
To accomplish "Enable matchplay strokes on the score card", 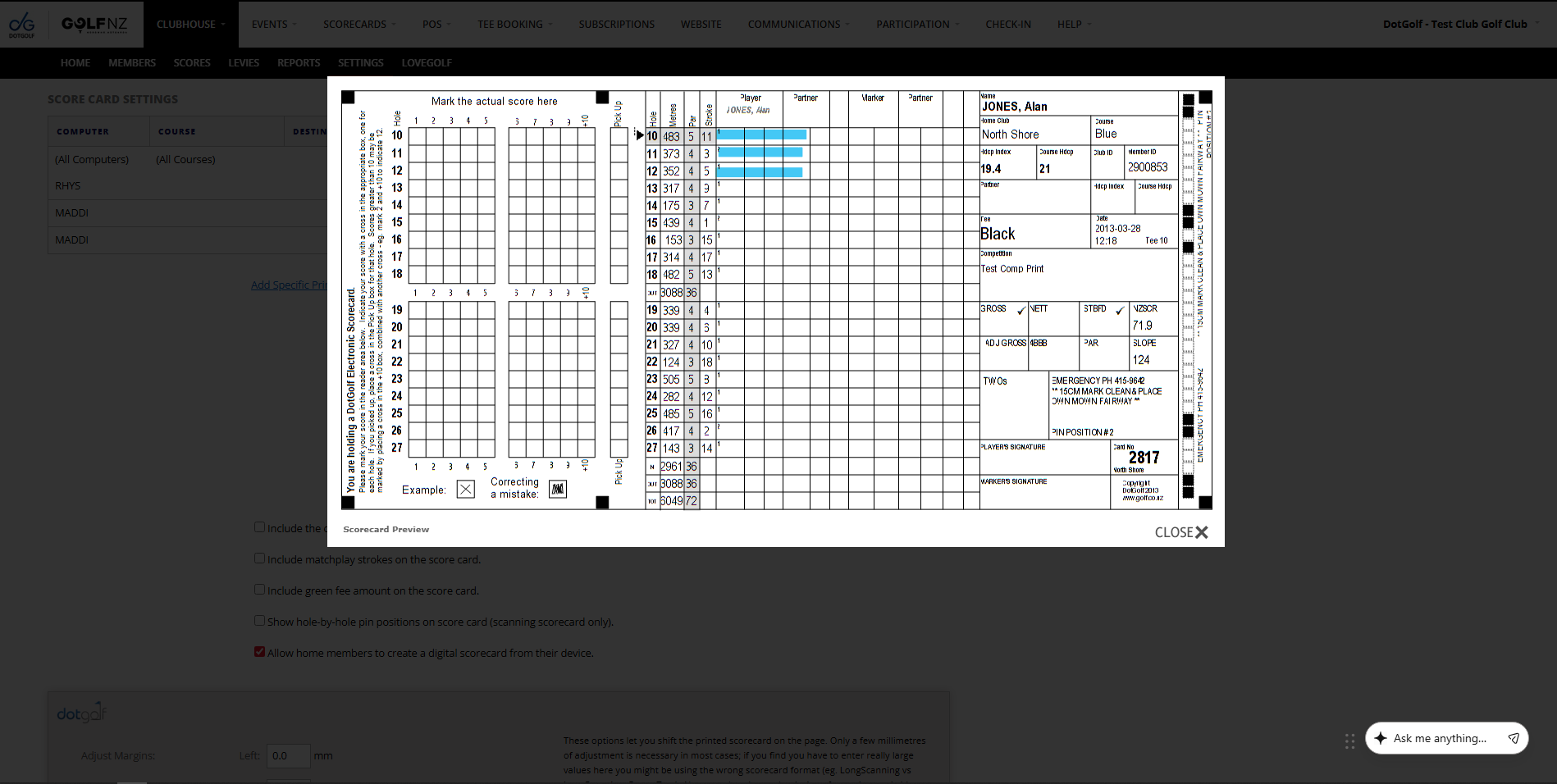I will pos(259,558).
